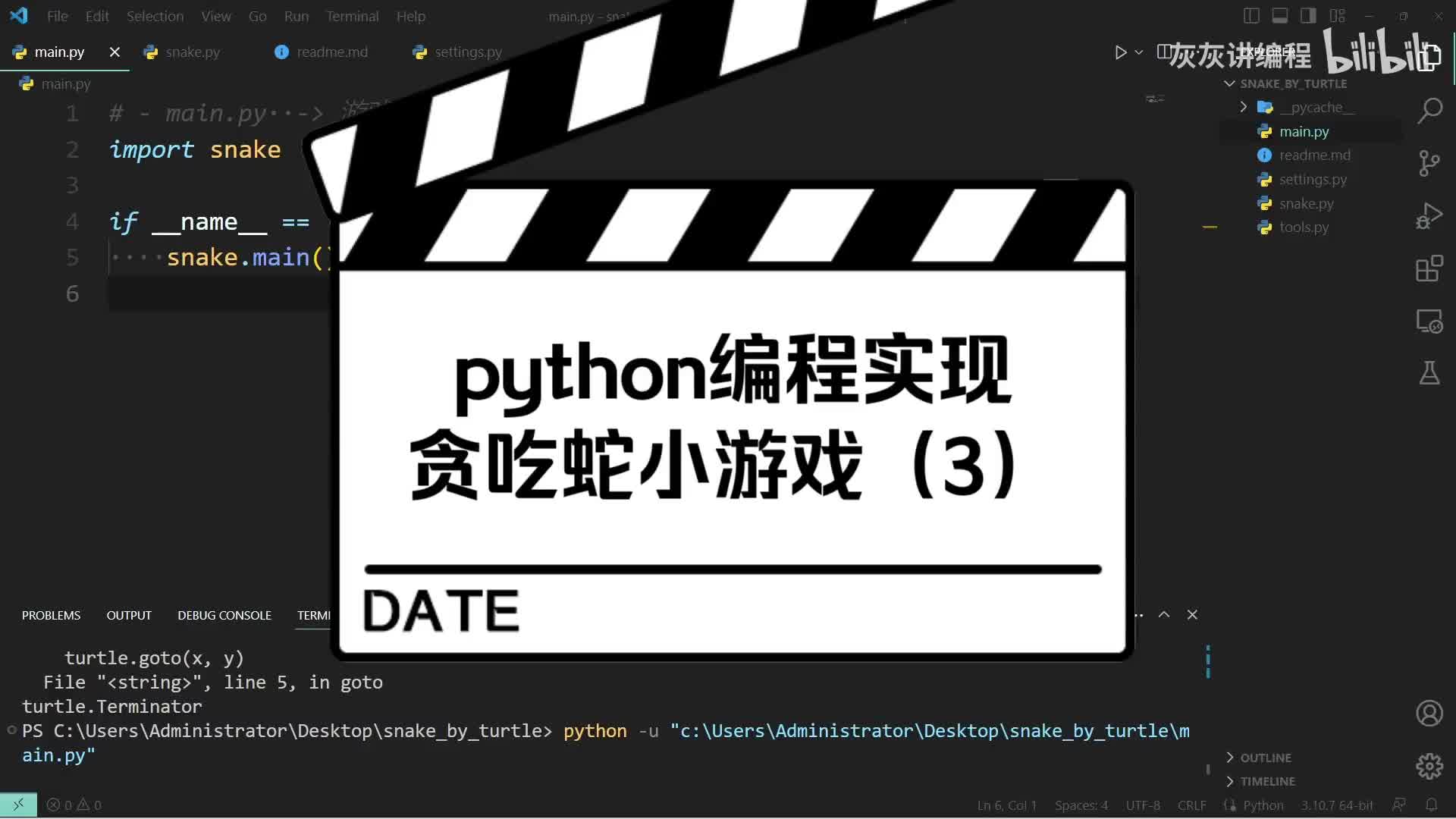
Task: Open the Source Control view
Action: (x=1429, y=163)
